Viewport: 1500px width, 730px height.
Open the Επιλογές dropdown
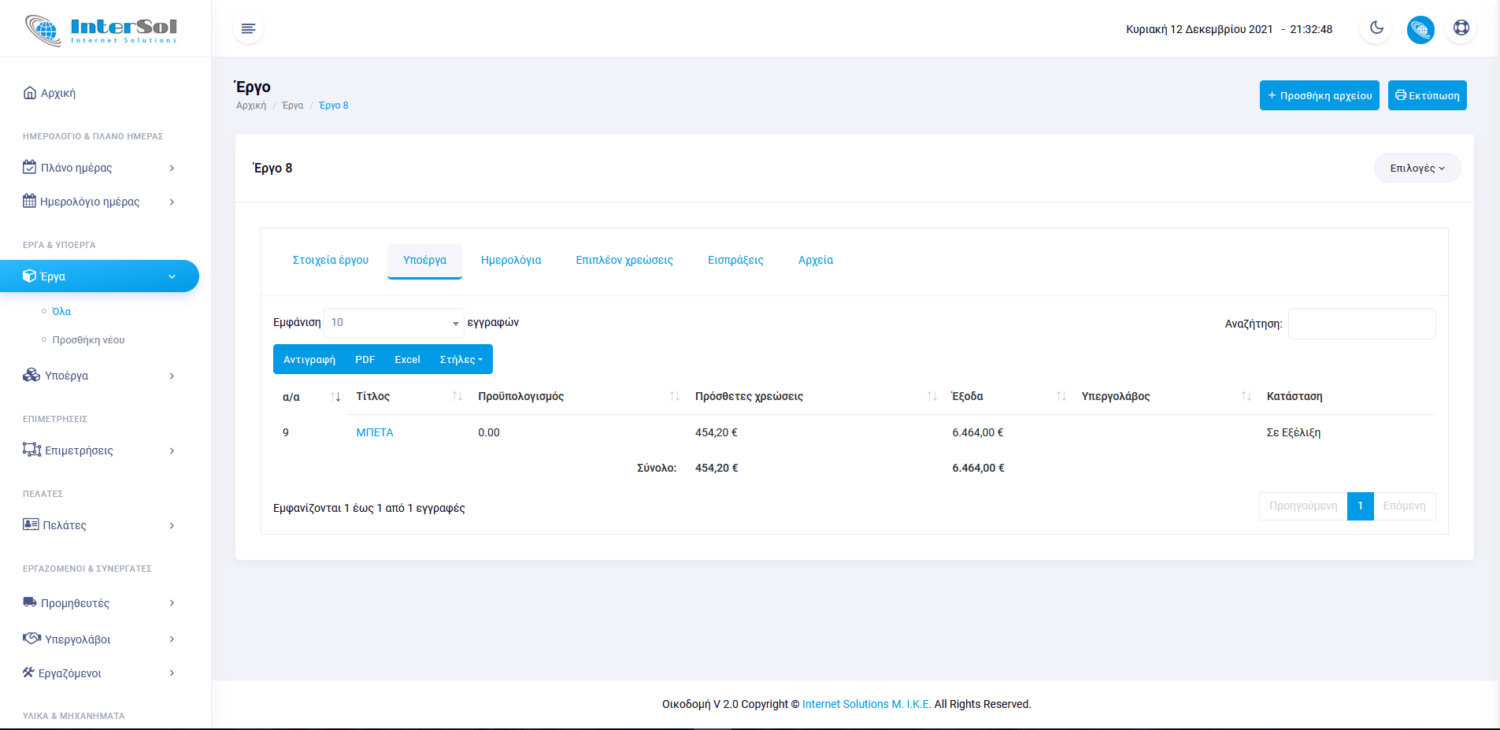pyautogui.click(x=1417, y=168)
